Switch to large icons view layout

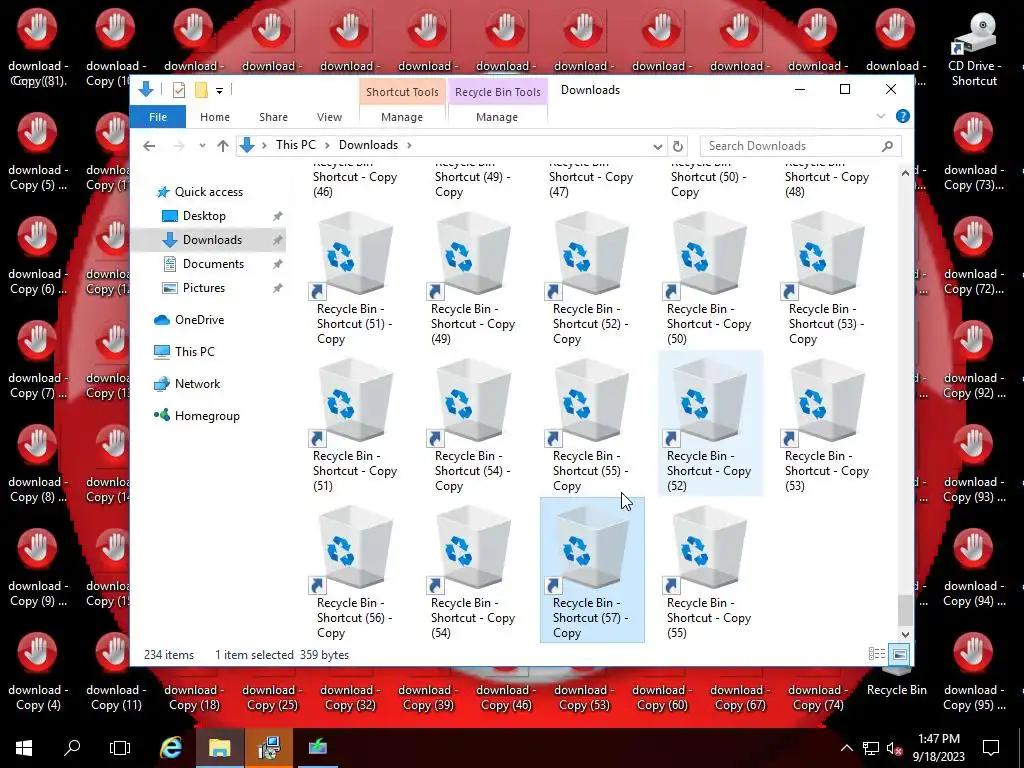[899, 654]
